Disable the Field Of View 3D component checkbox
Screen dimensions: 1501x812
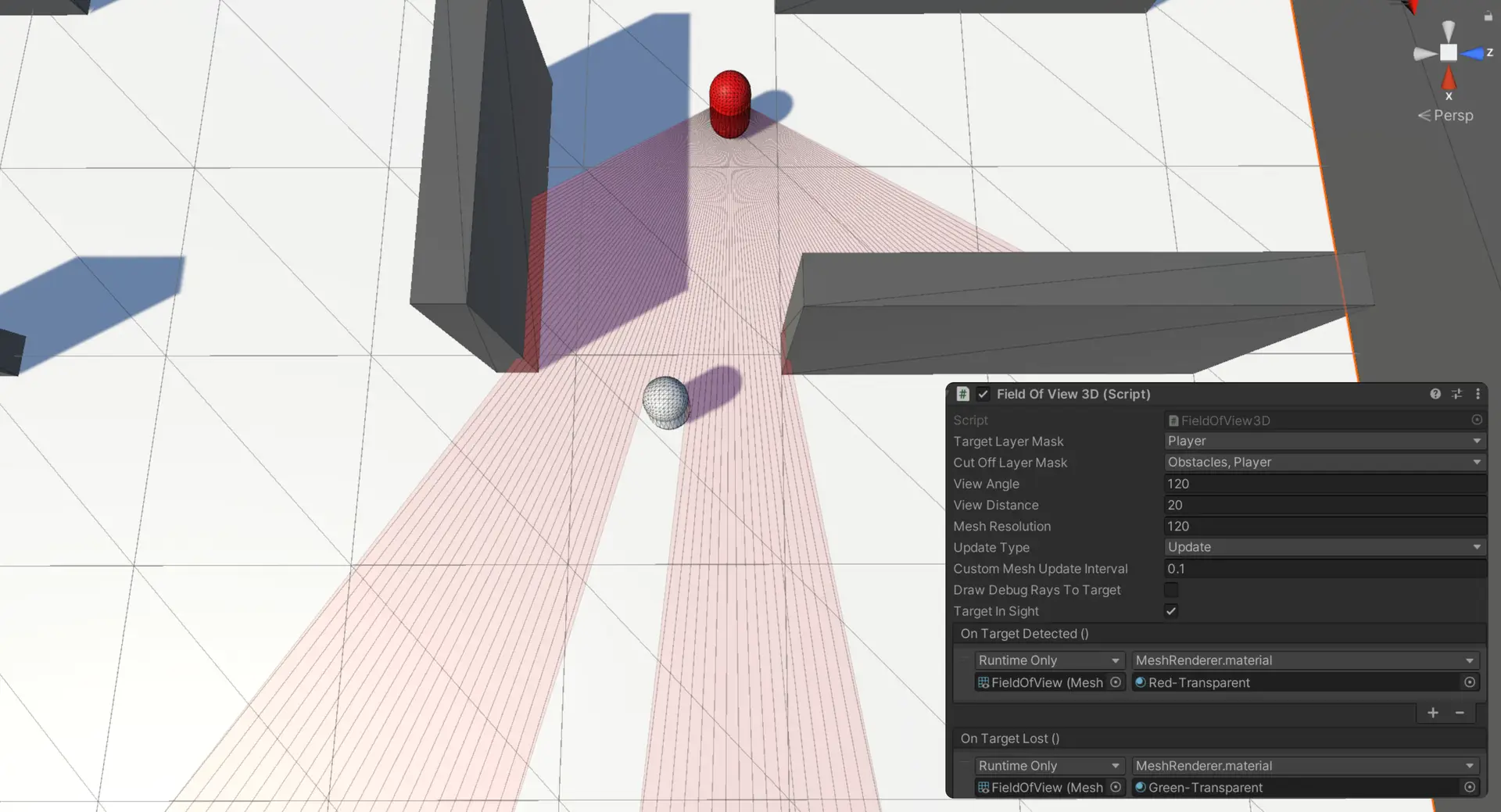983,394
